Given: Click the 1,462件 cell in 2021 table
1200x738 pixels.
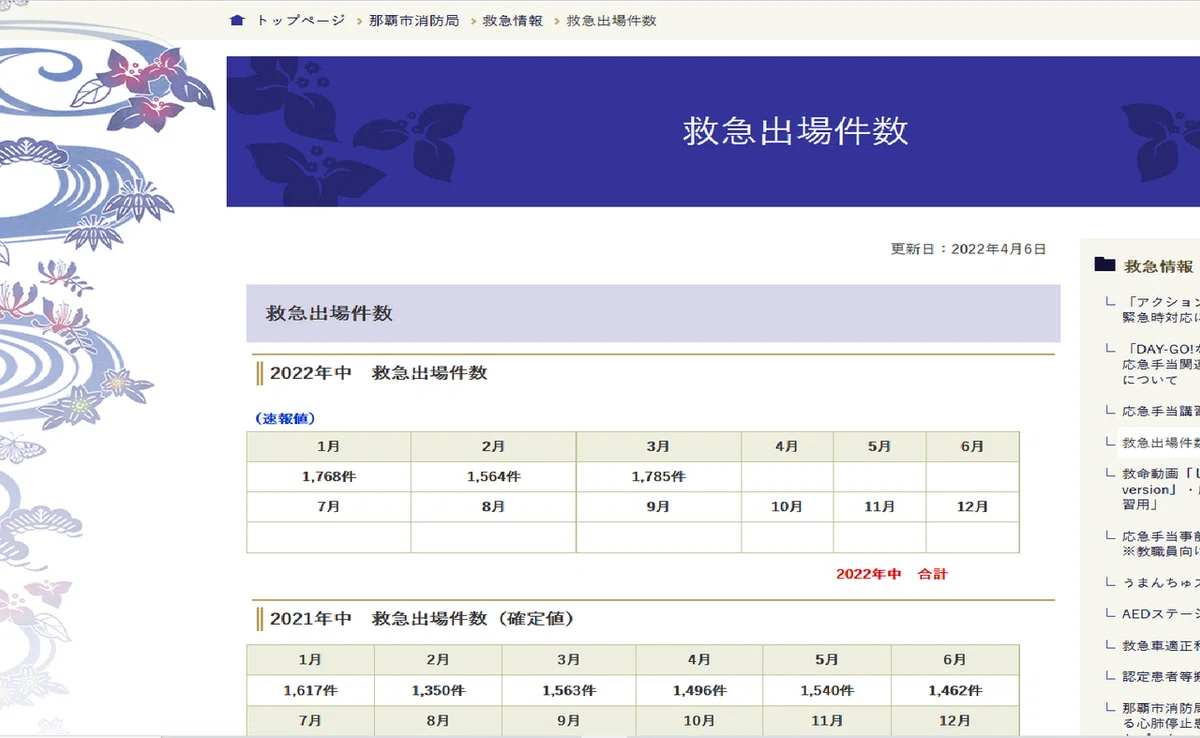Looking at the screenshot, I should (x=955, y=690).
